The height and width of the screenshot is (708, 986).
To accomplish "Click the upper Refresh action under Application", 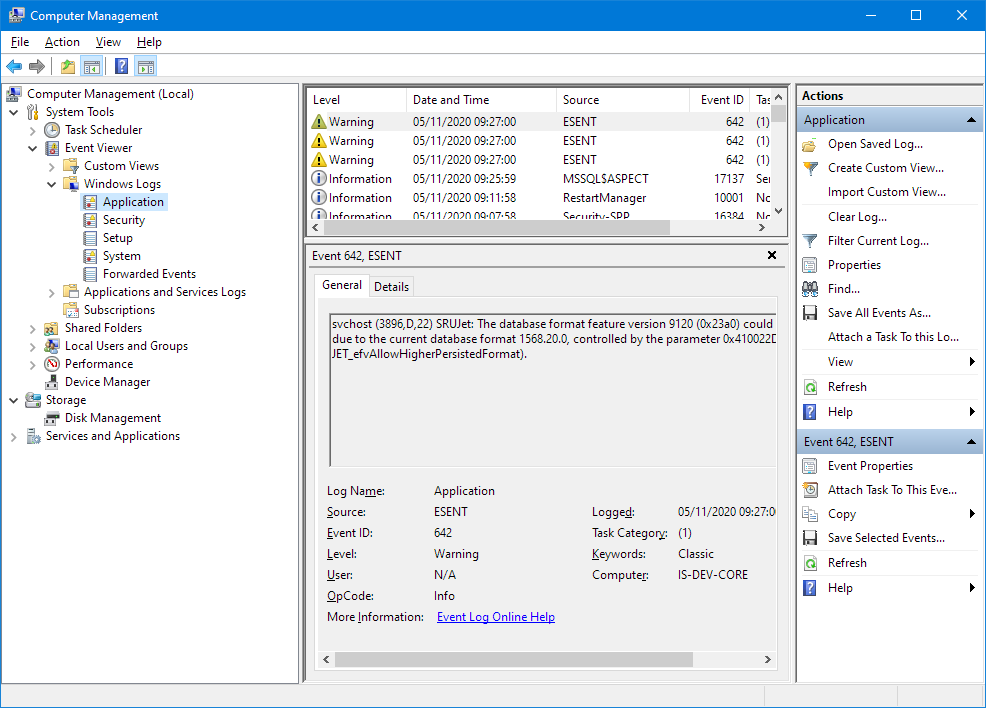I will [x=847, y=387].
